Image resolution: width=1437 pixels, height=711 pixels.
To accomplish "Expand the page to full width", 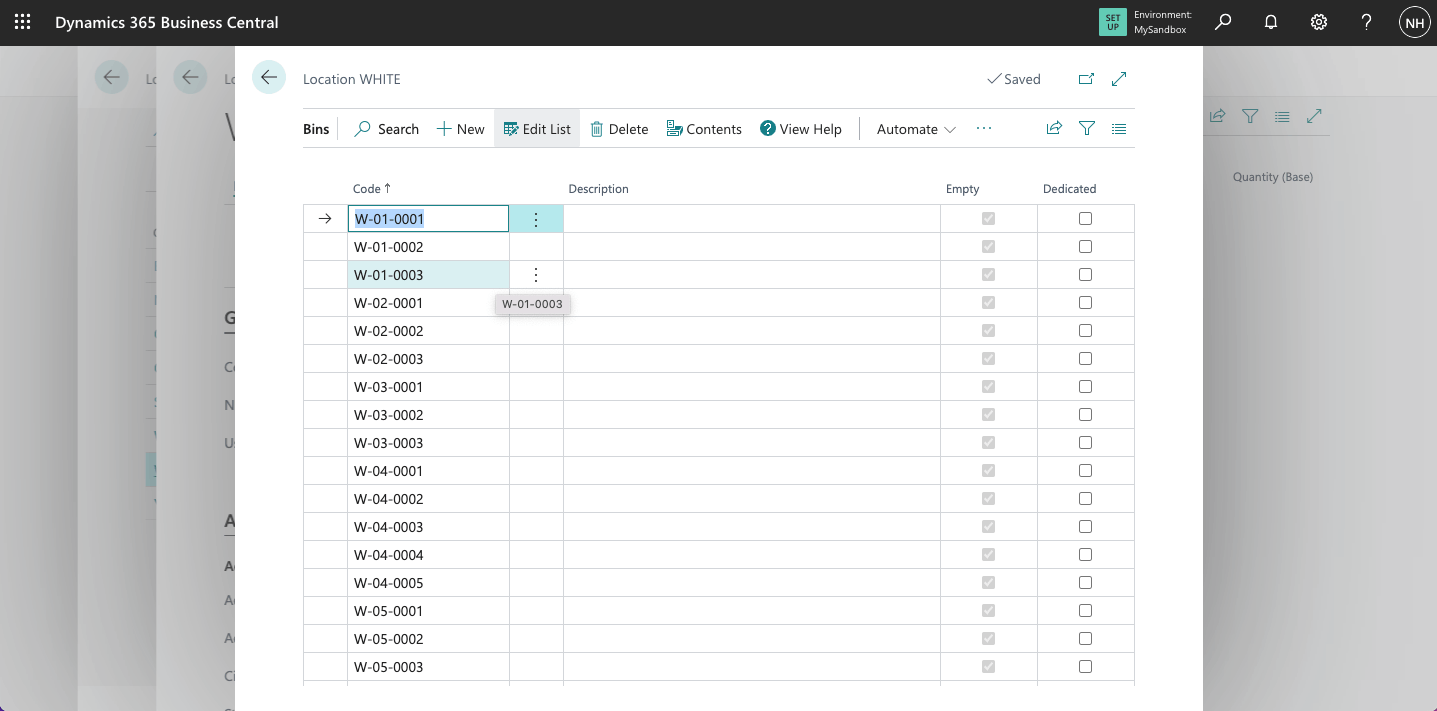I will pos(1120,79).
